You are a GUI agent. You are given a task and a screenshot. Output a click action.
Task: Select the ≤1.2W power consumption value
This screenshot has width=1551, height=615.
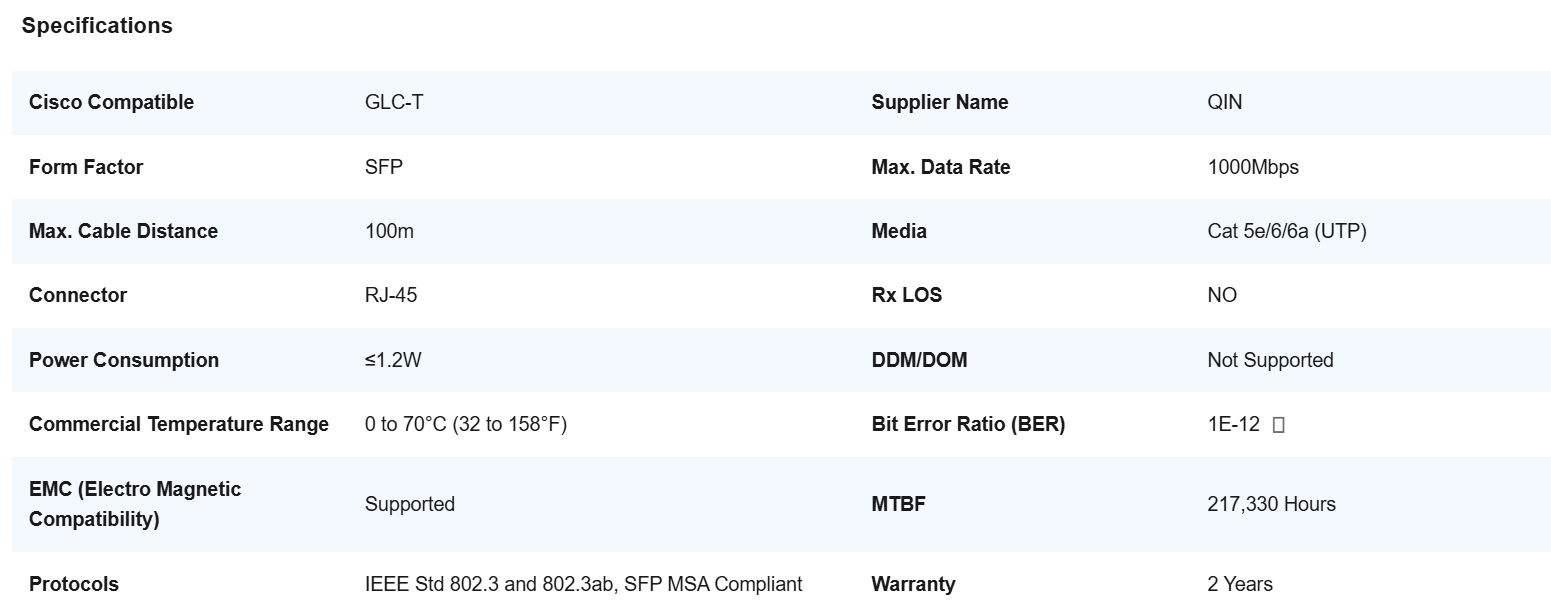pos(393,360)
